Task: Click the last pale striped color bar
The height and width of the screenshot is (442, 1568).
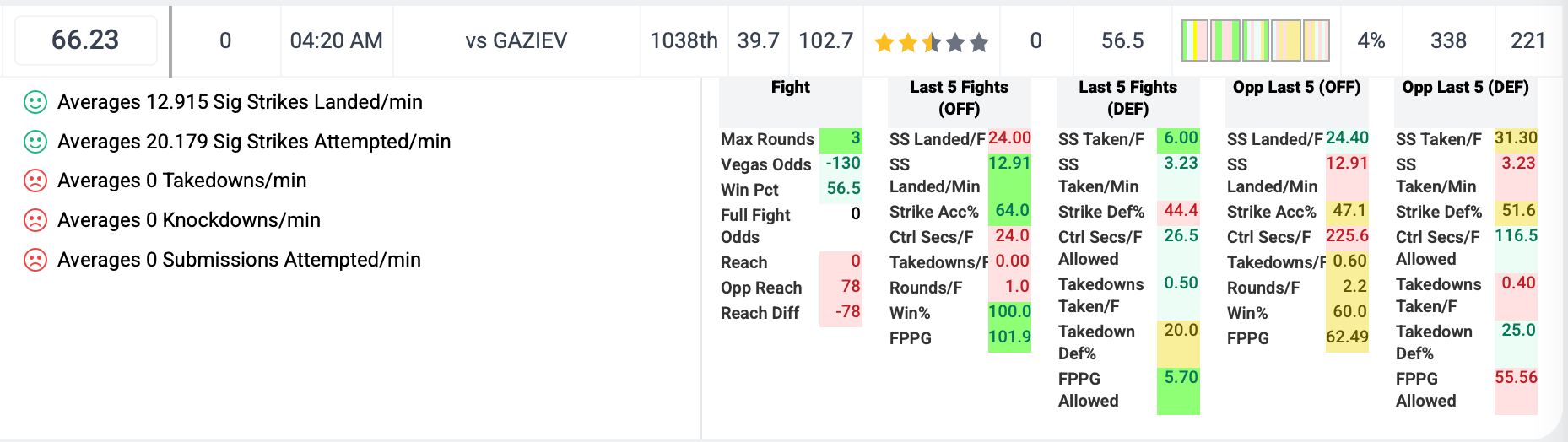Action: (1317, 40)
